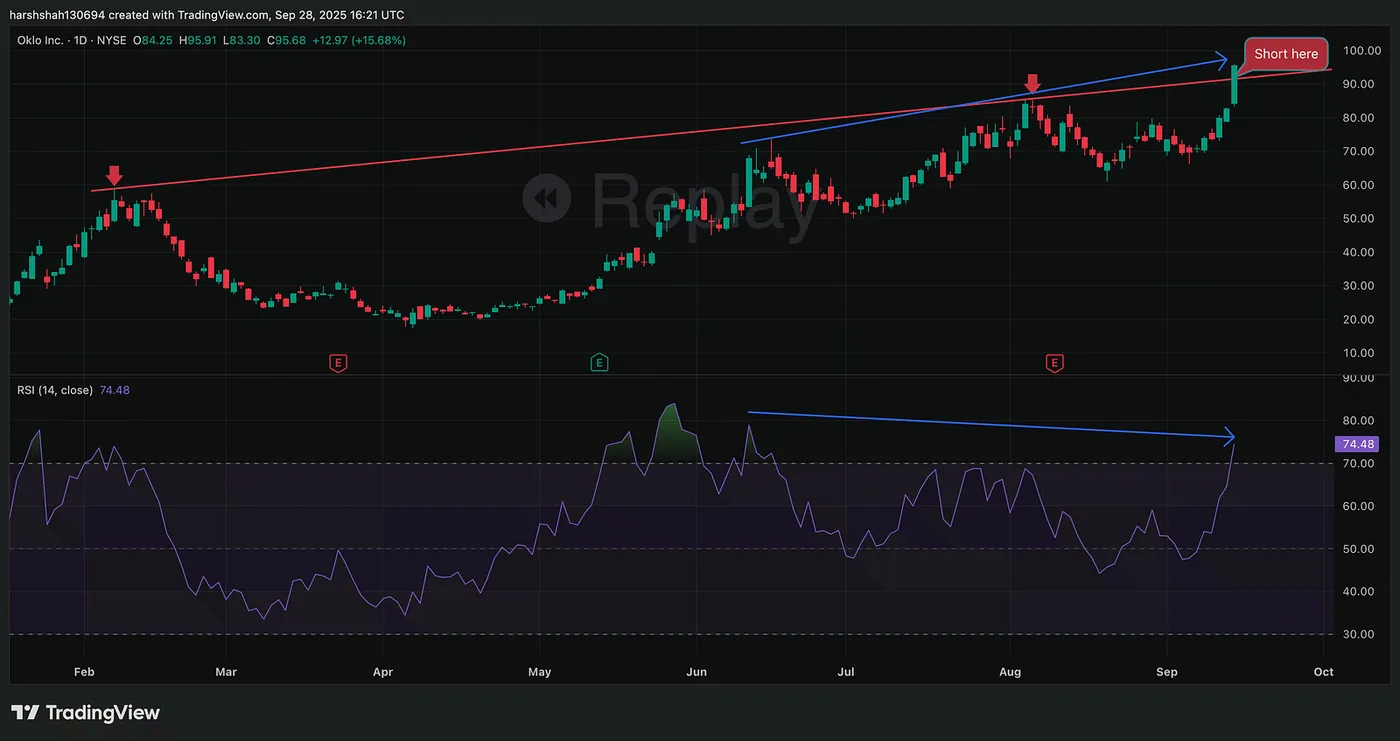Screen dimensions: 1400x741
Task: Click the "Sep" label on the time axis
Action: (x=1166, y=672)
